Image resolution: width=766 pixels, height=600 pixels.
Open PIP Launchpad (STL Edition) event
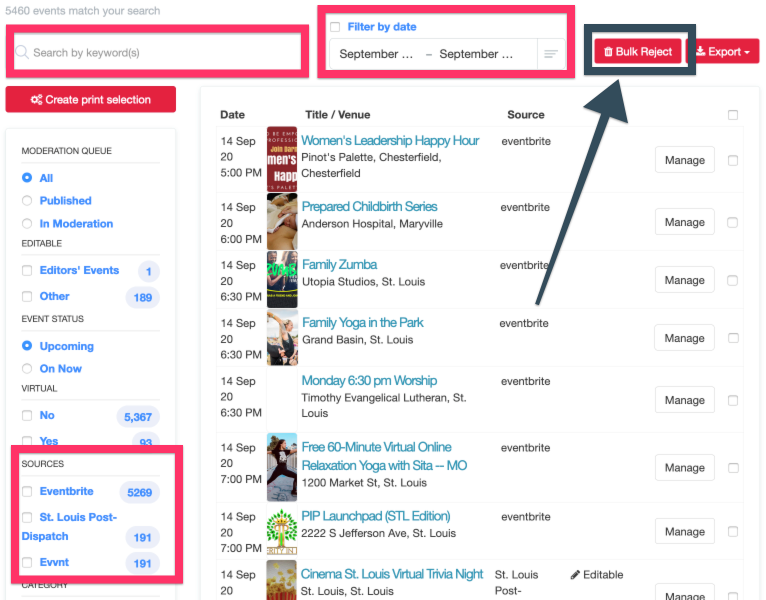click(376, 516)
